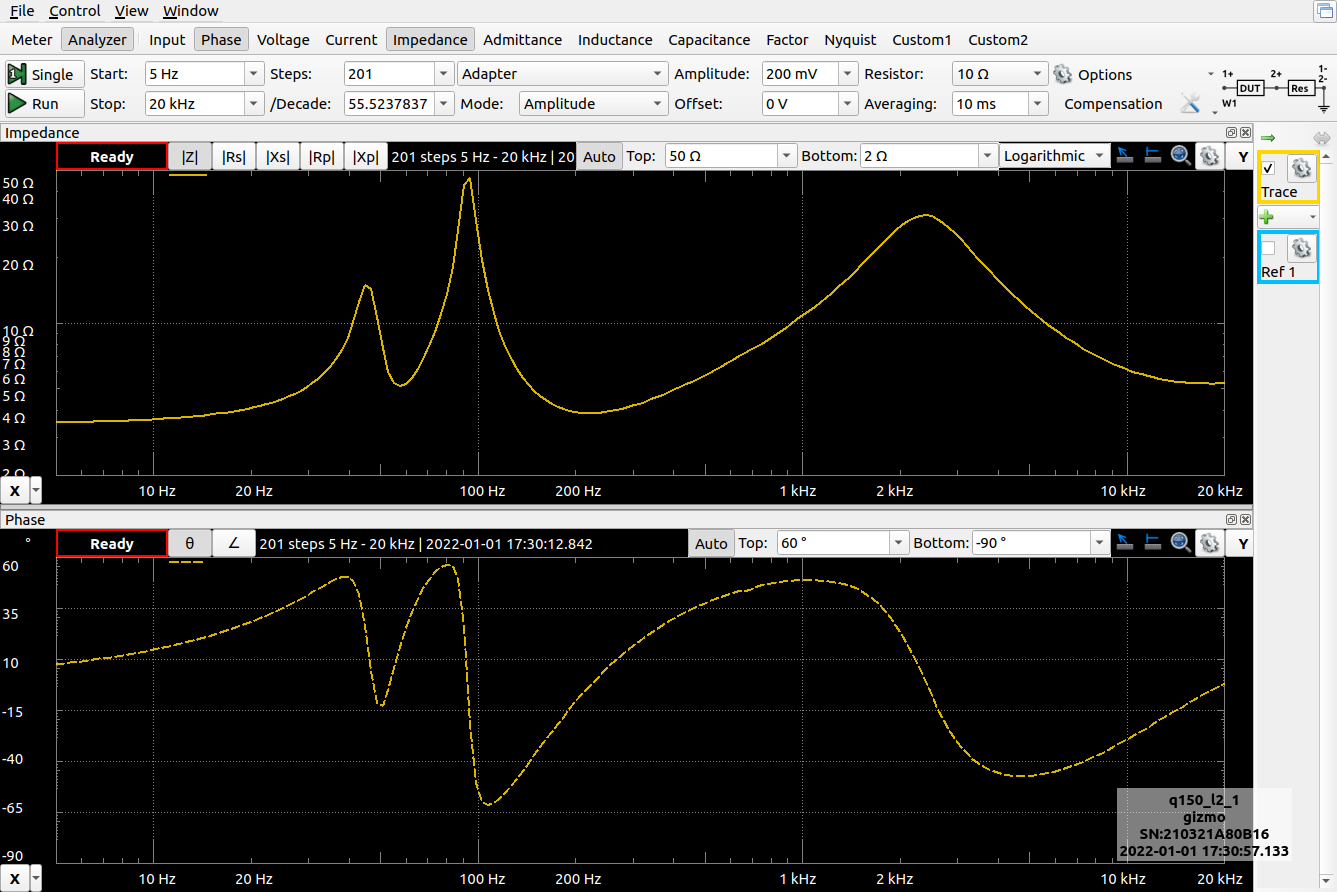Switch to the Meter tab

tap(31, 40)
